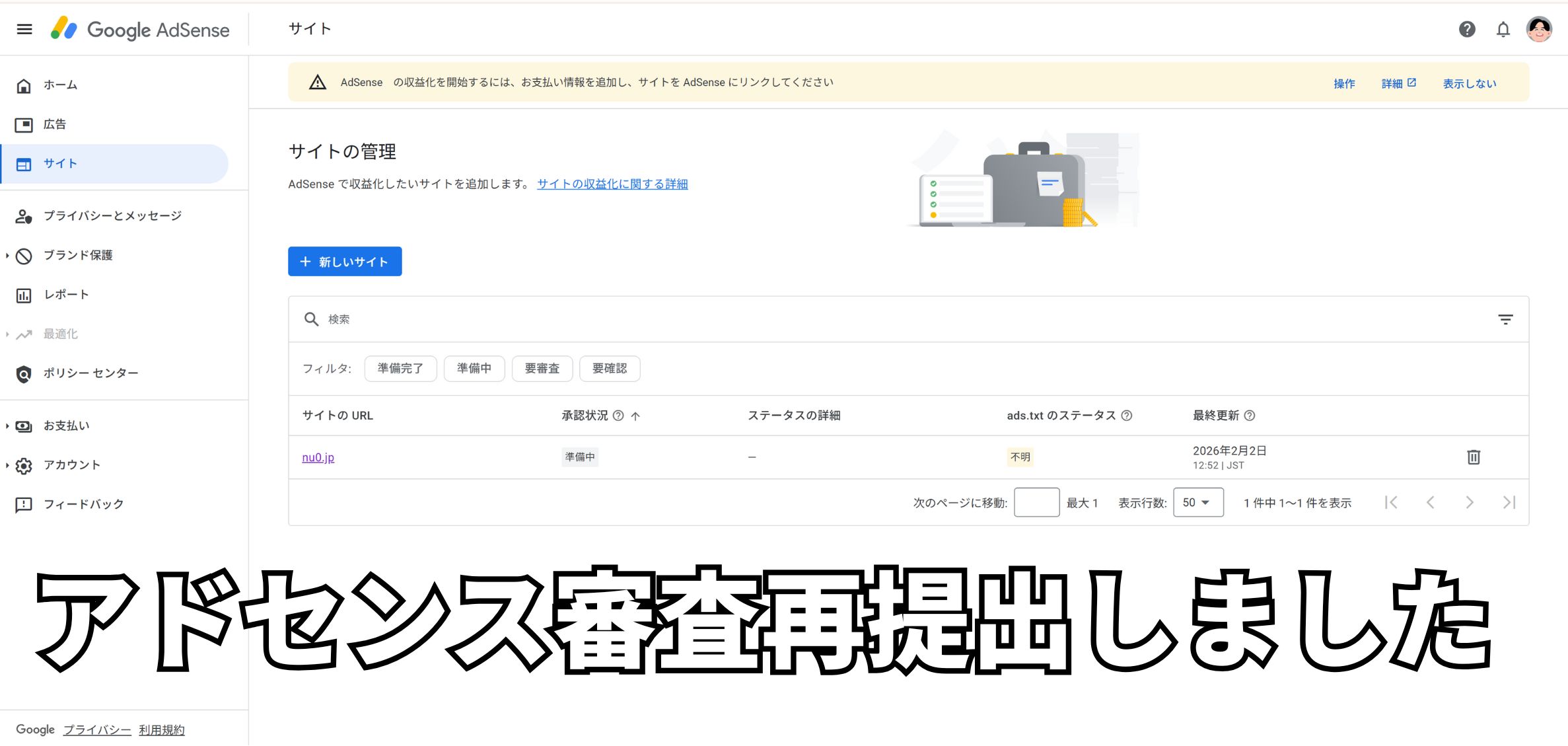
Task: Click the 新しいサイト button
Action: pos(344,261)
